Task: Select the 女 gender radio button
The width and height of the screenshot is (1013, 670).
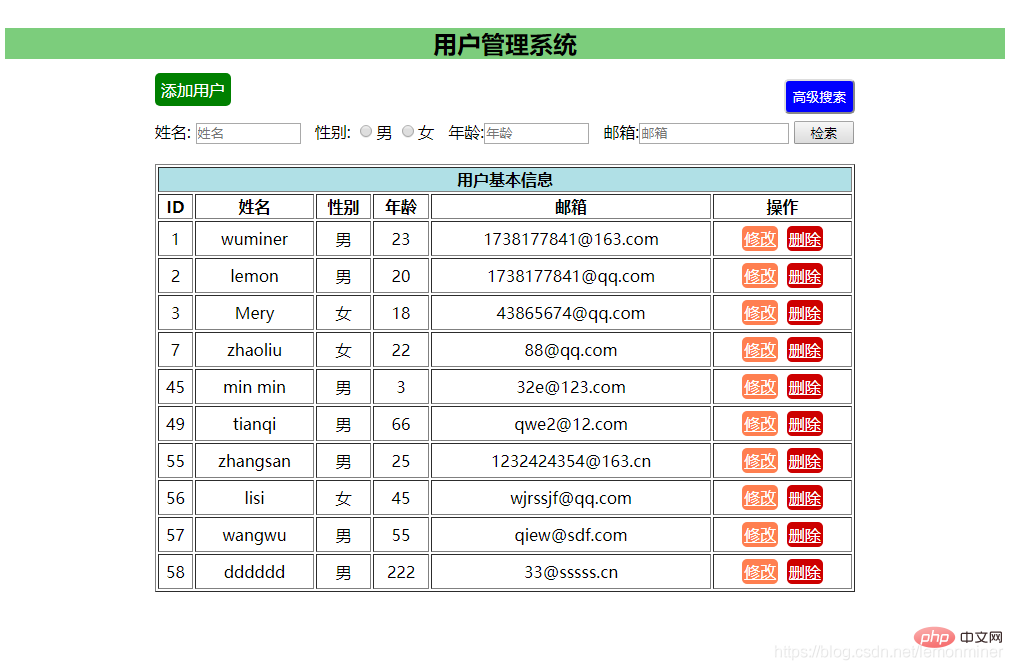Action: coord(408,130)
